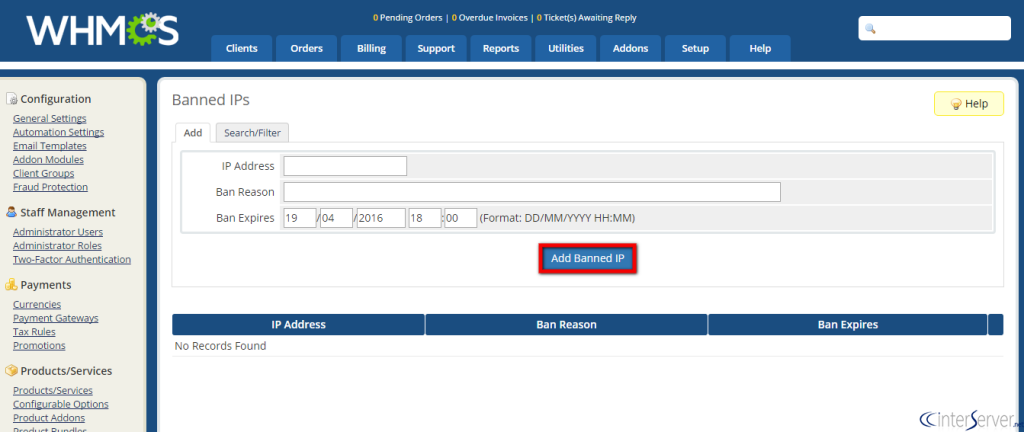Image resolution: width=1024 pixels, height=432 pixels.
Task: Focus the Ban Reason input field
Action: [532, 192]
